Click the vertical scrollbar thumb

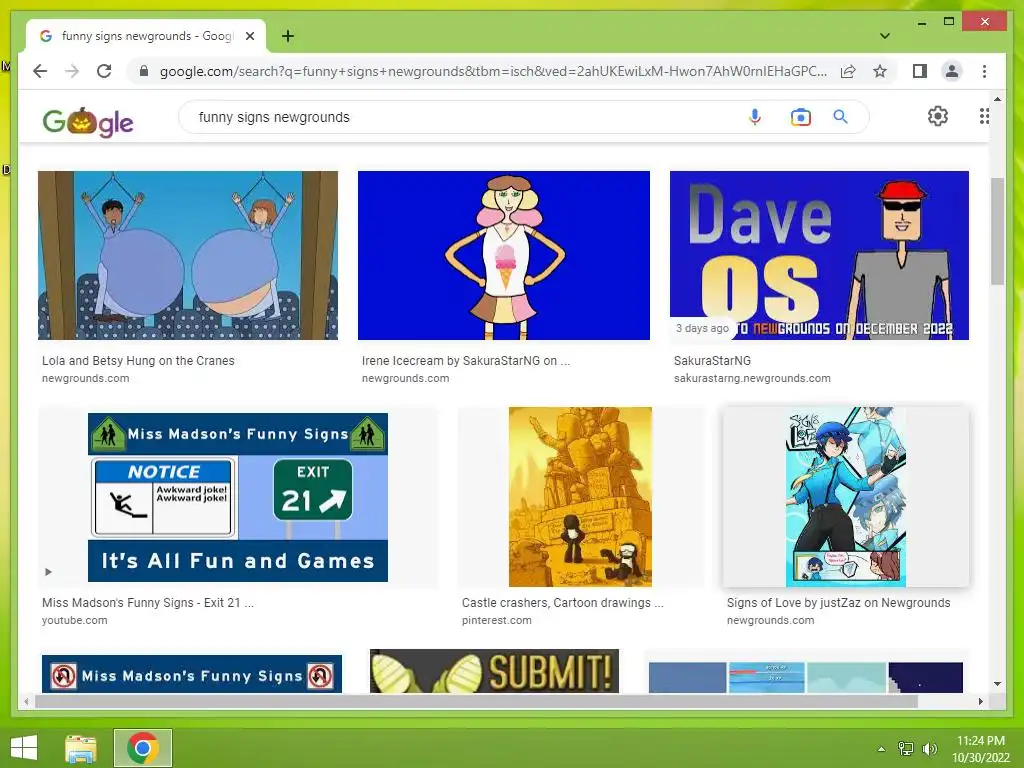(997, 231)
